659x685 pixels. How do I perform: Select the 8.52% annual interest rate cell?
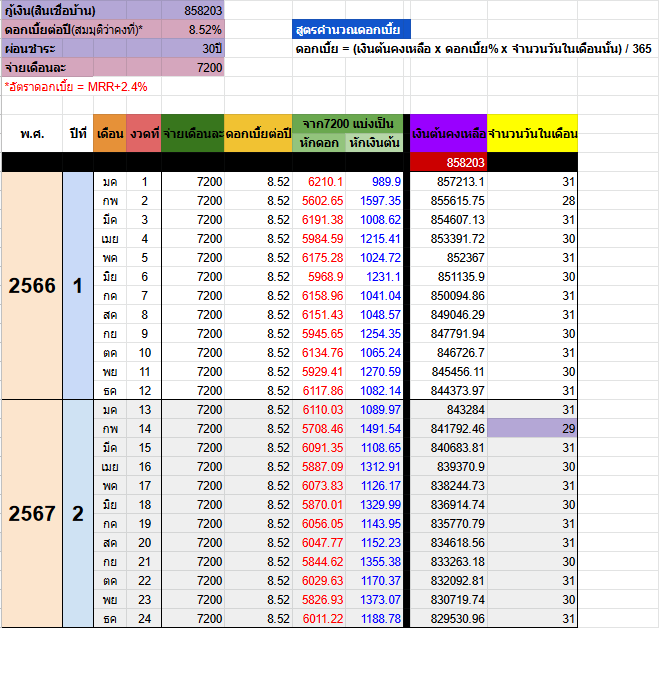pyautogui.click(x=193, y=29)
